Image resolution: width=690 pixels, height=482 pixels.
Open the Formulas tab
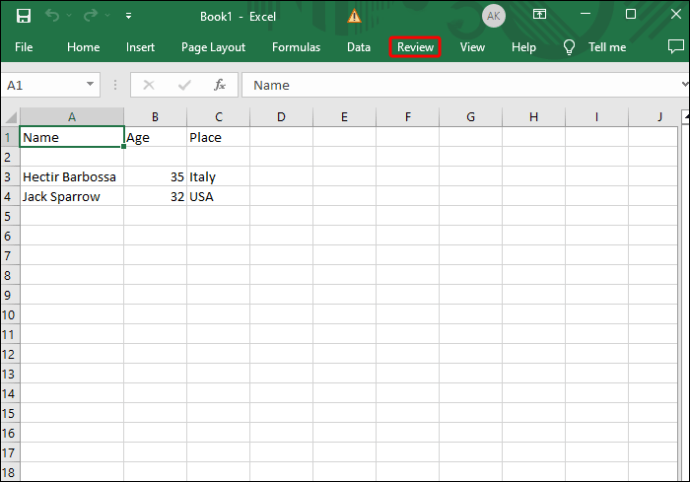coord(296,47)
